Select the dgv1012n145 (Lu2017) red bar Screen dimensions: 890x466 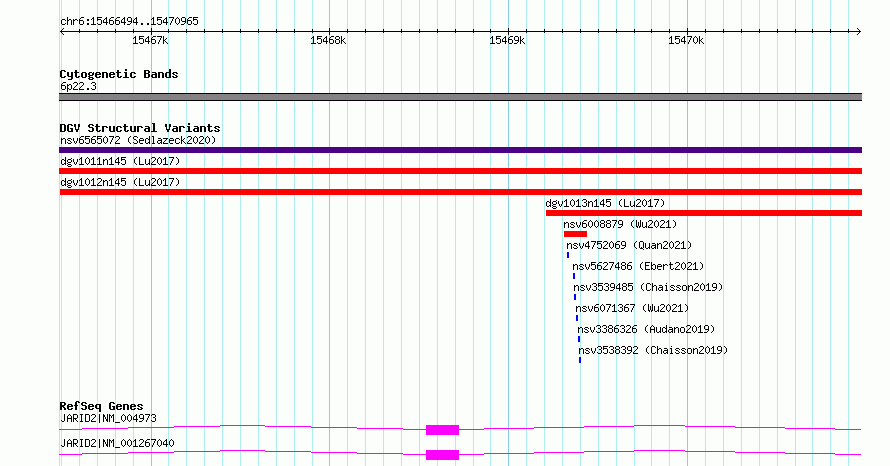click(x=460, y=192)
